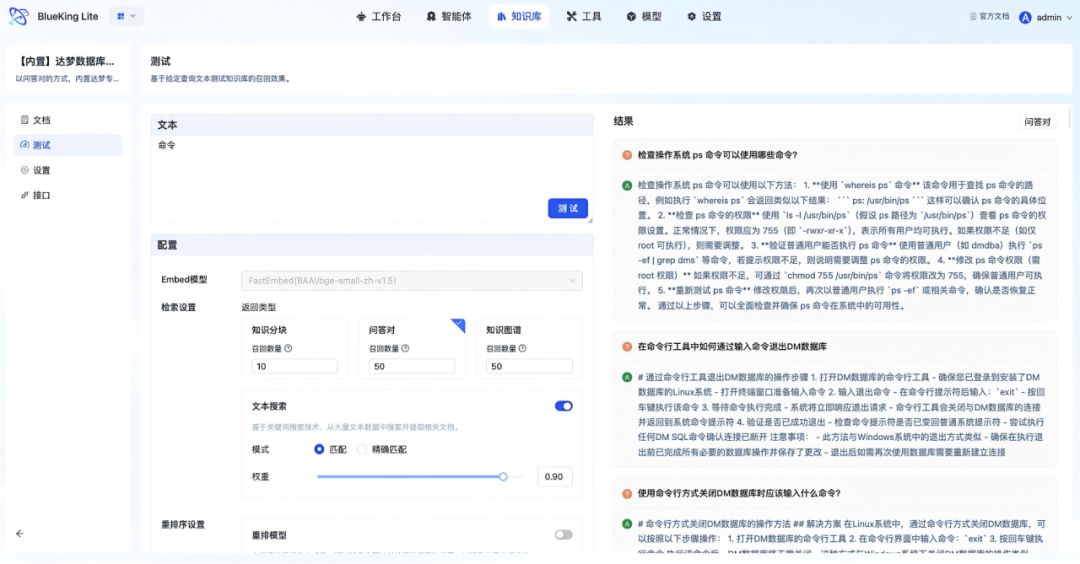Open the 模型 models menu

644,17
